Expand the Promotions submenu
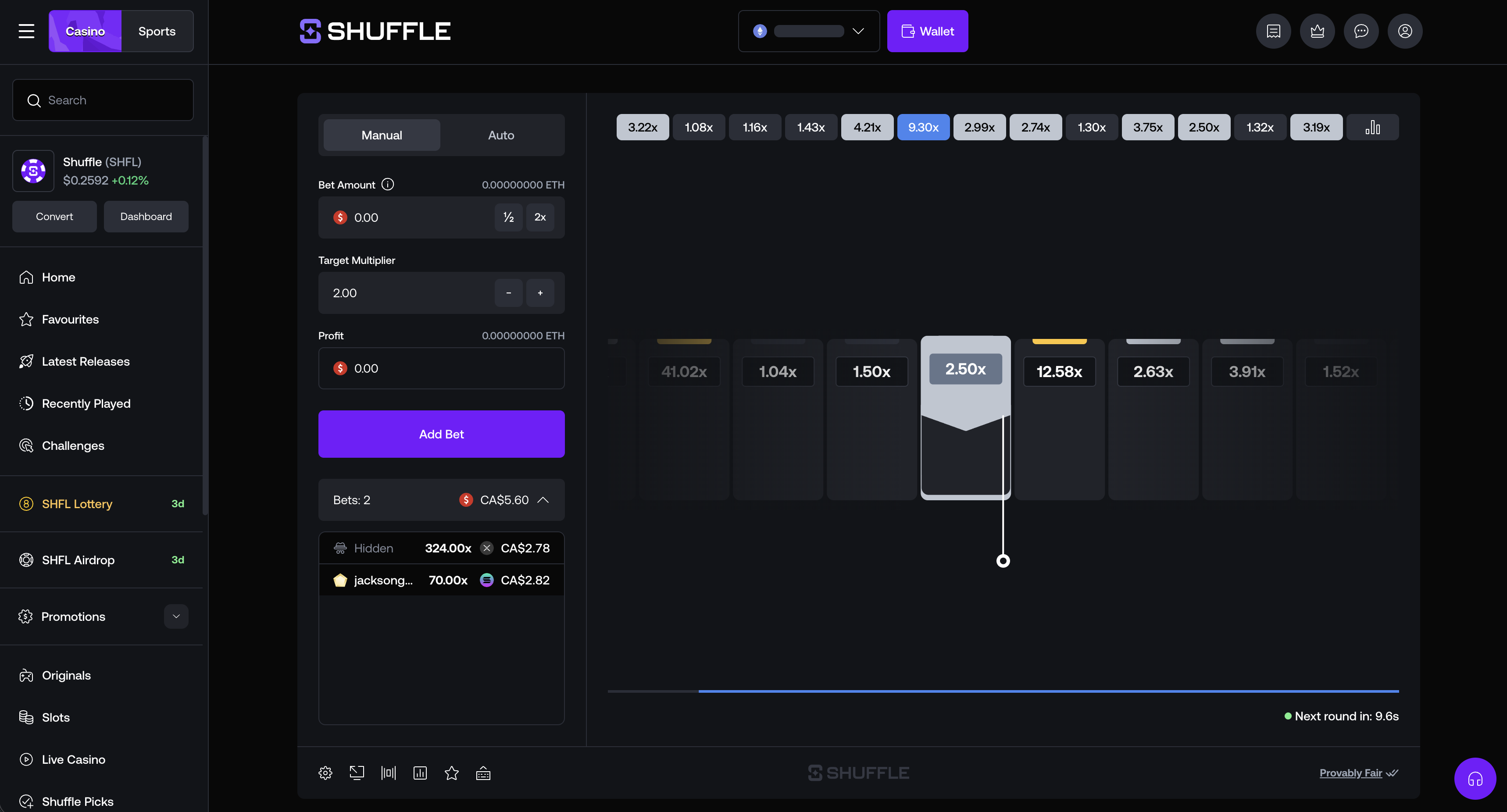The image size is (1507, 812). pyautogui.click(x=176, y=616)
